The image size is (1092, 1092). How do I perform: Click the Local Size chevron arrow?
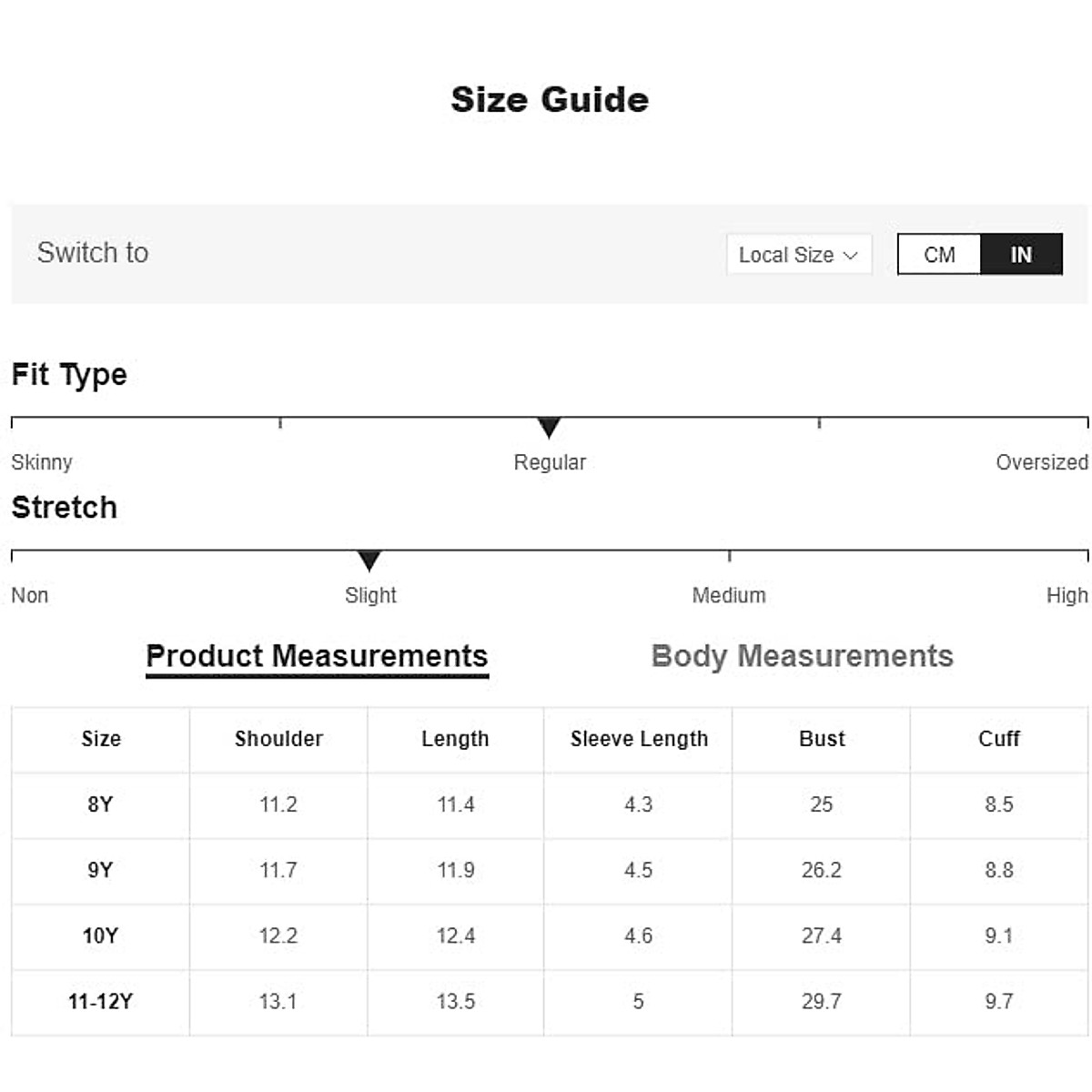click(x=851, y=256)
